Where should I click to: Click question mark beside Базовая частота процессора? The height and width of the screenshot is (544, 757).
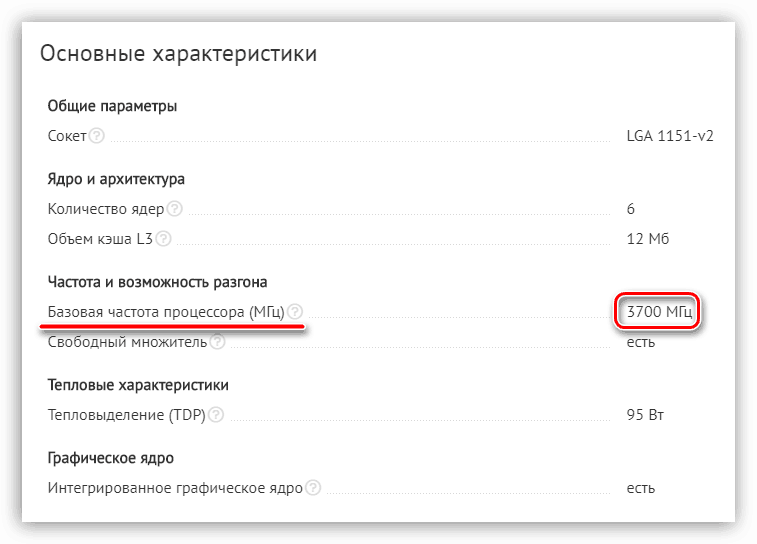click(x=294, y=312)
